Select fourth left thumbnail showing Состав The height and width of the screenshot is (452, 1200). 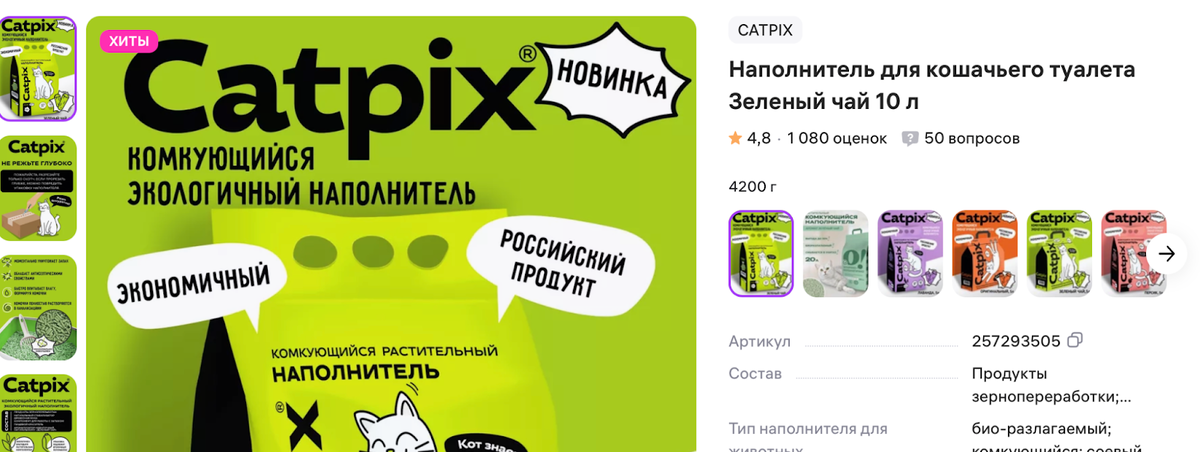click(x=38, y=413)
